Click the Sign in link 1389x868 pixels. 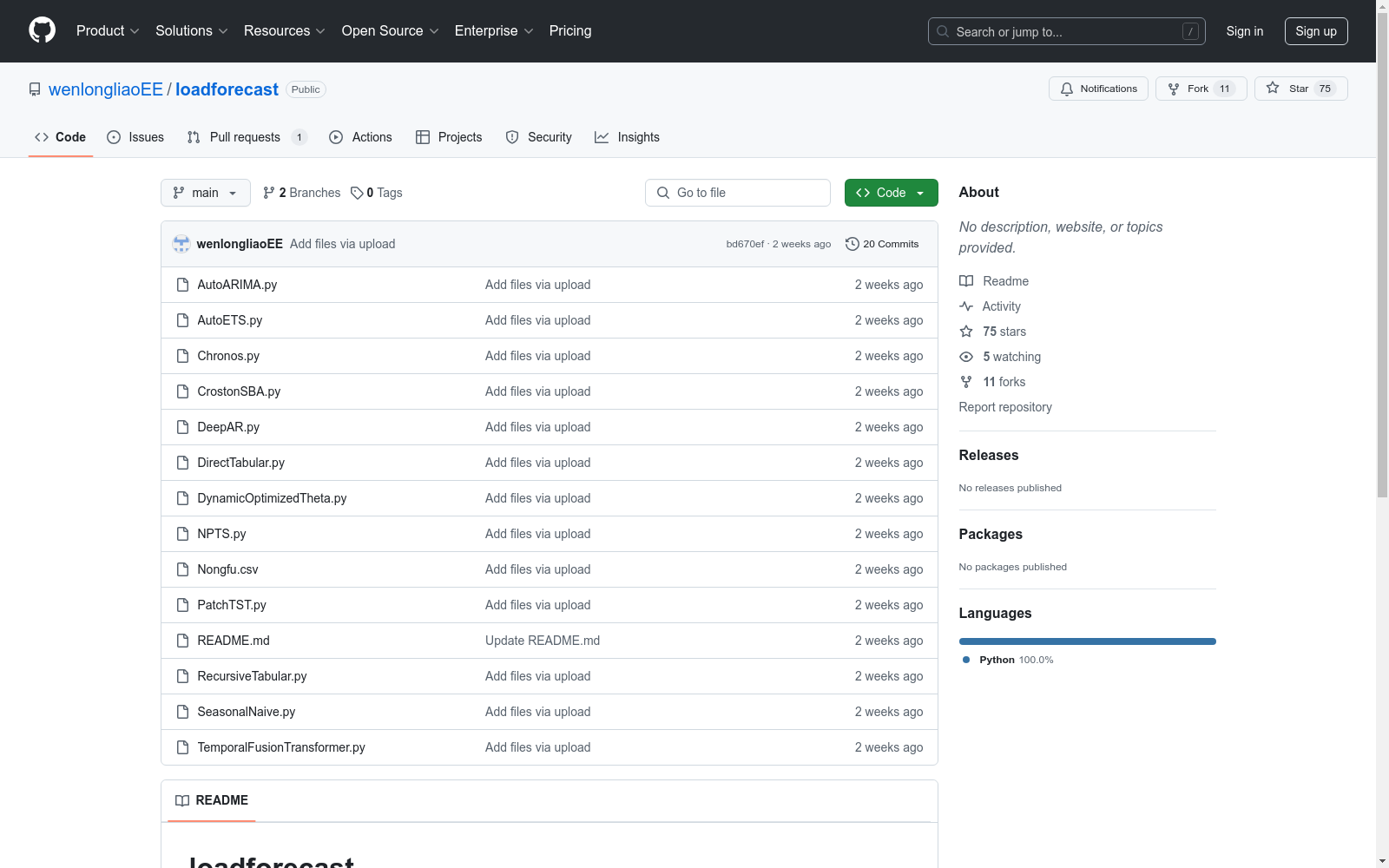[1245, 31]
